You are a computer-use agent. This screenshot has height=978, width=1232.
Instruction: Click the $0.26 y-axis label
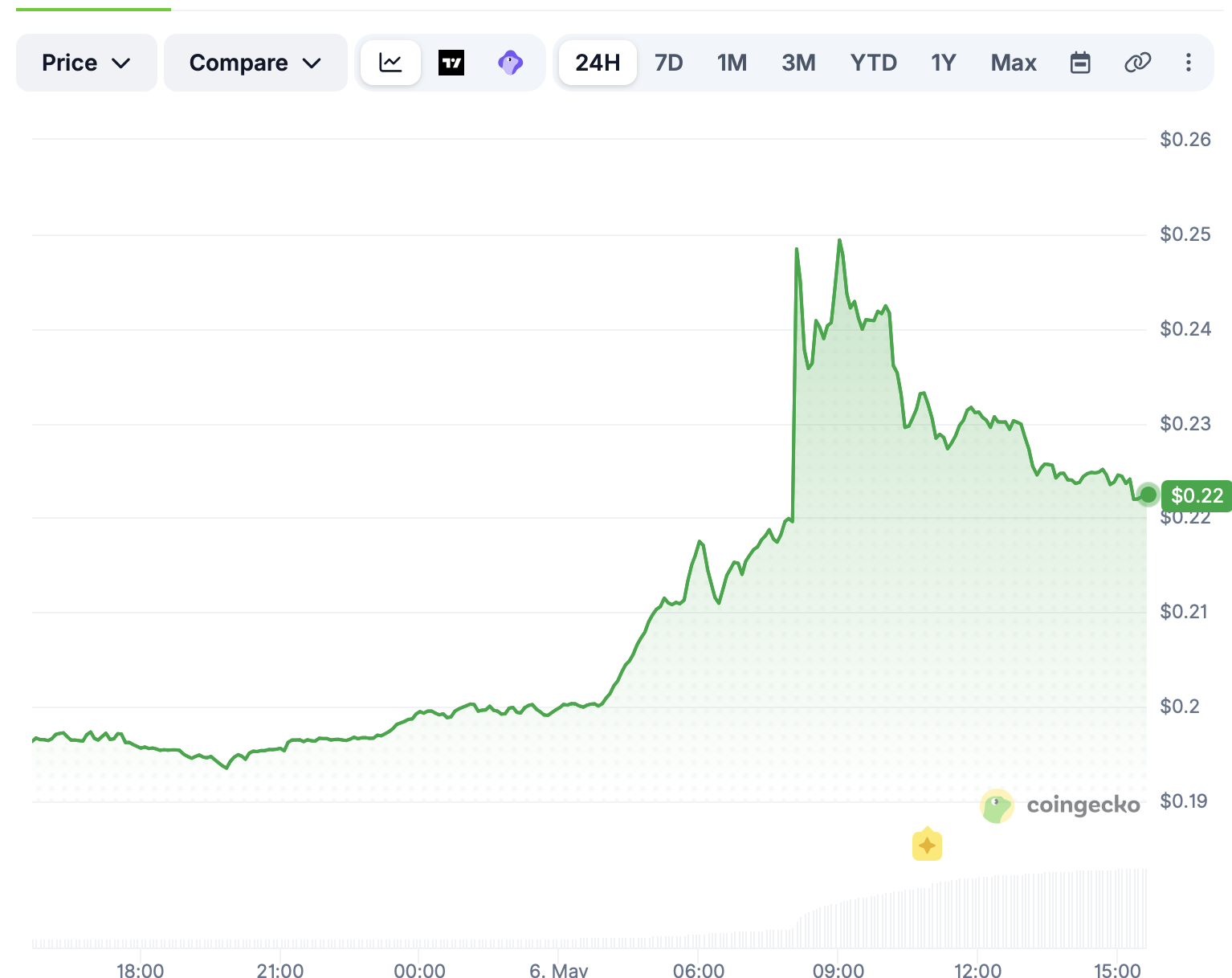(1185, 140)
